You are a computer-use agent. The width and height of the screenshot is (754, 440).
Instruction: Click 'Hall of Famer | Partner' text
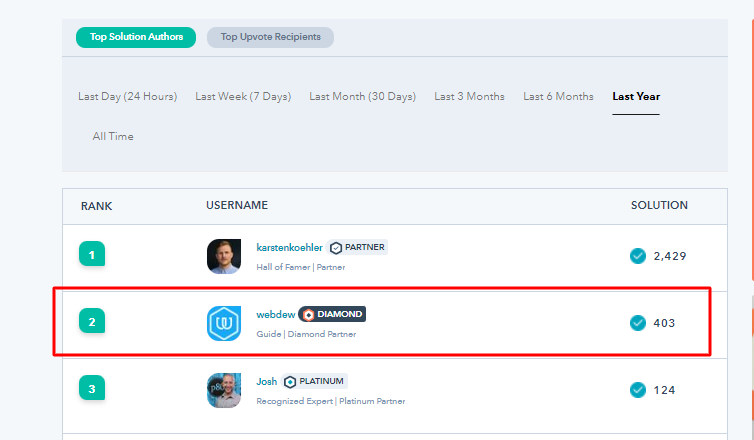[x=301, y=267]
